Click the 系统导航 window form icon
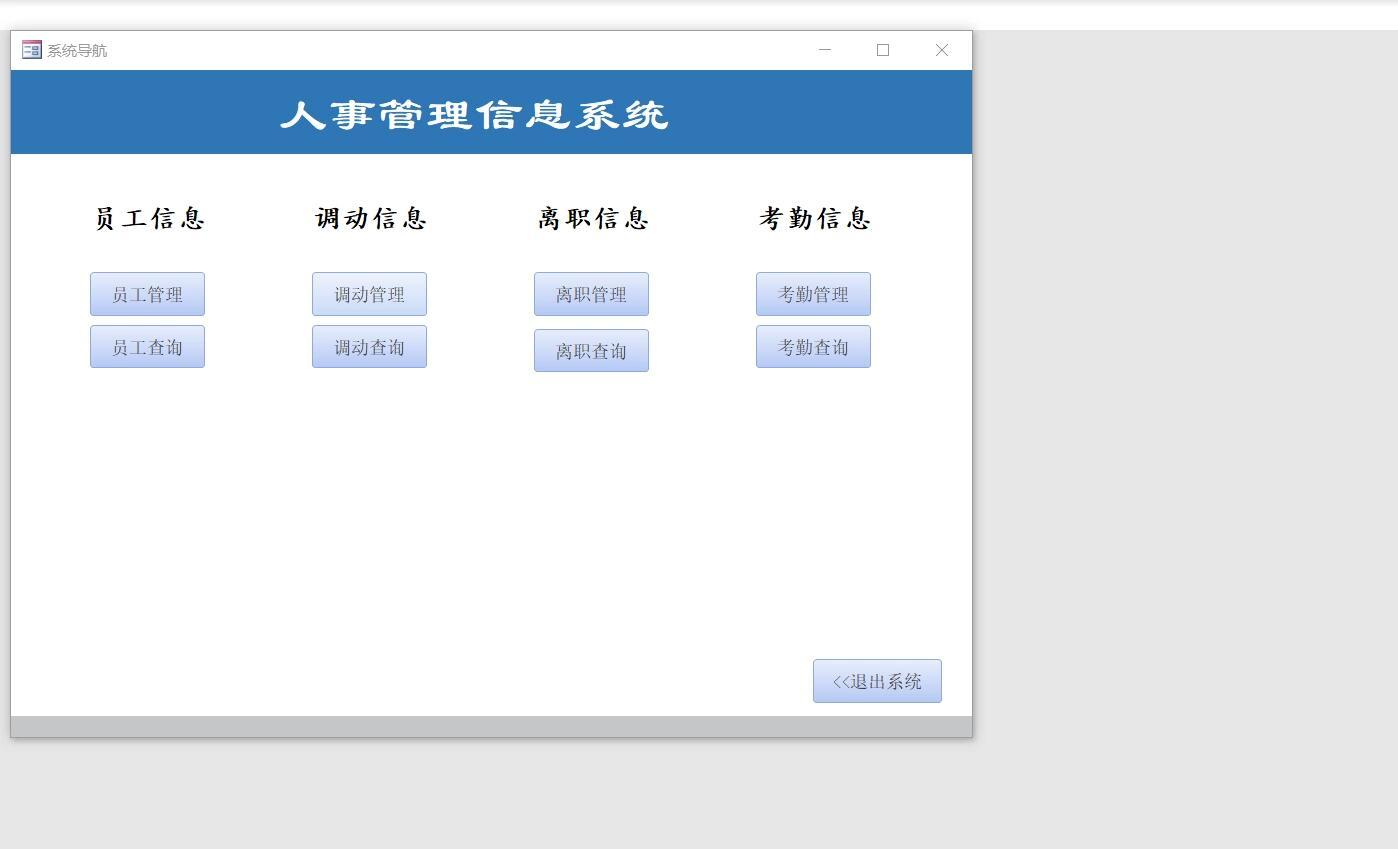 tap(32, 50)
